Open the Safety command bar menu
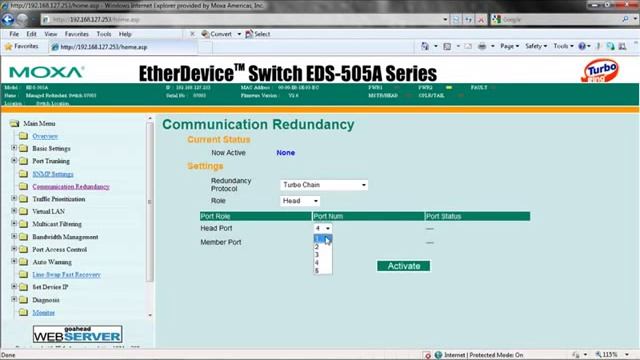 [x=536, y=46]
